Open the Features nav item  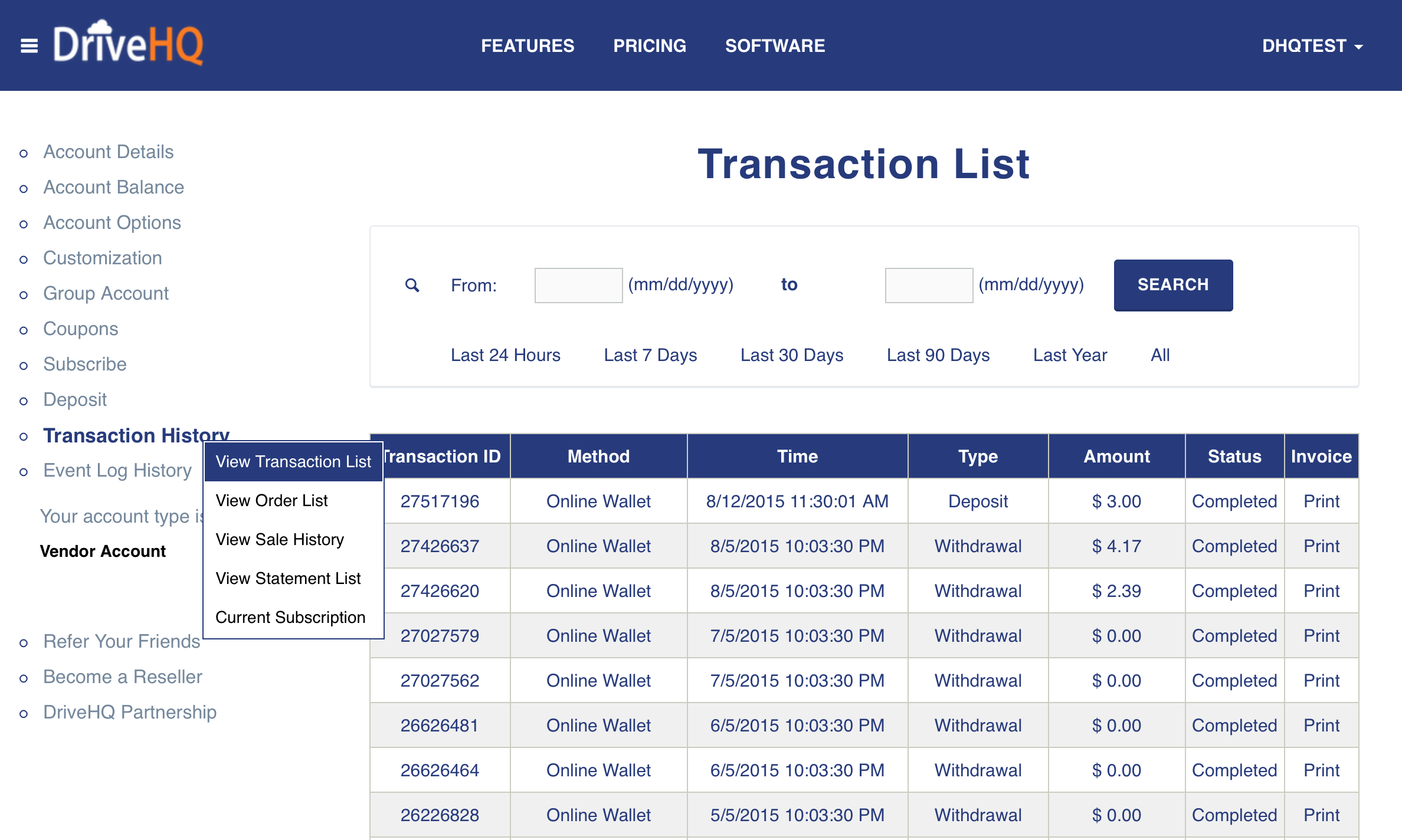point(527,46)
